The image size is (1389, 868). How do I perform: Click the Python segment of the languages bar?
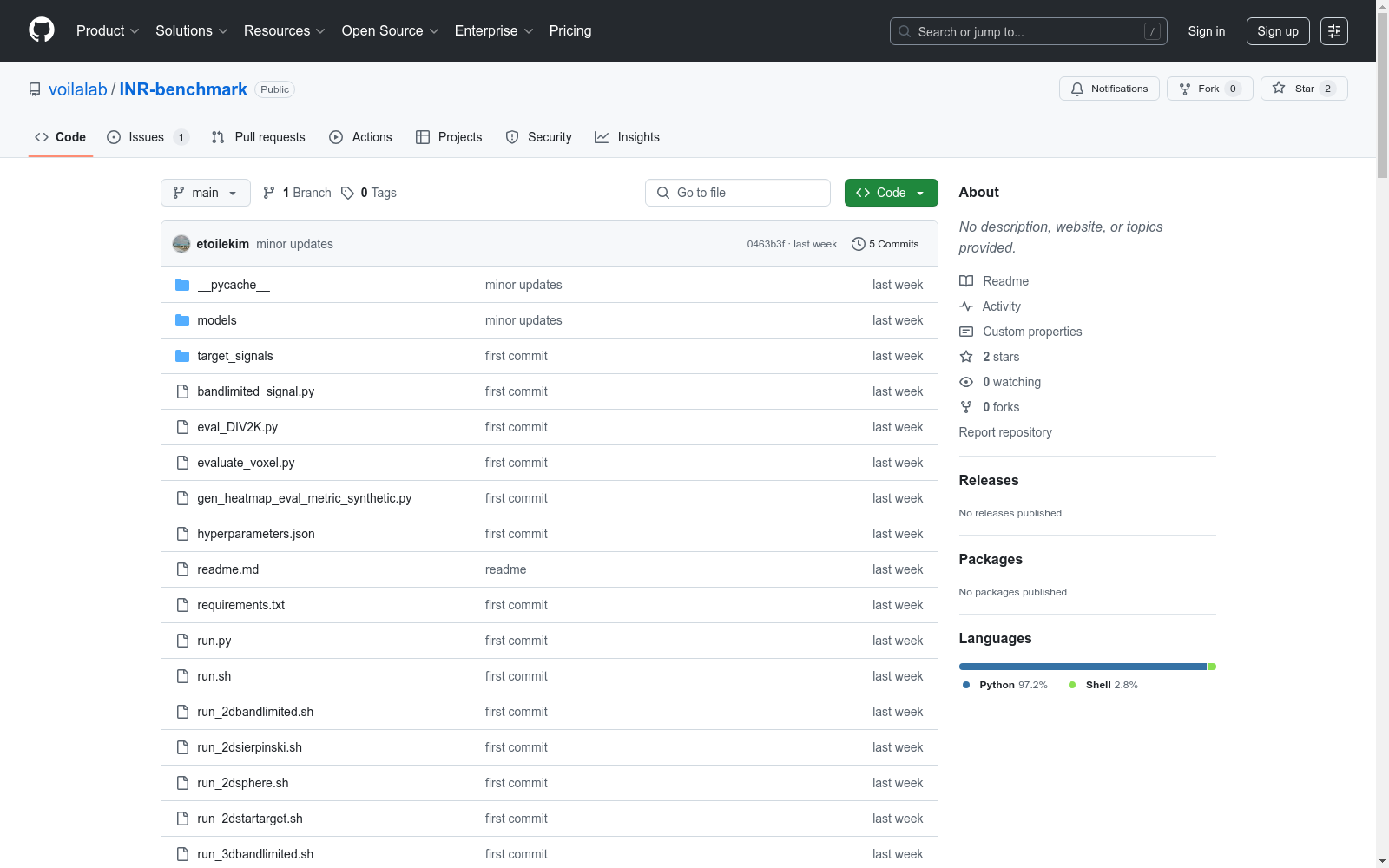(1083, 667)
